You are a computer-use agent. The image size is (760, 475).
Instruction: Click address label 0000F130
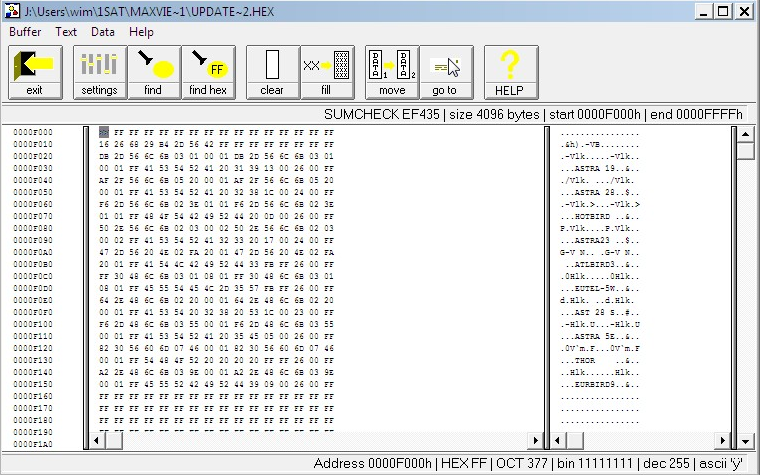(33, 361)
